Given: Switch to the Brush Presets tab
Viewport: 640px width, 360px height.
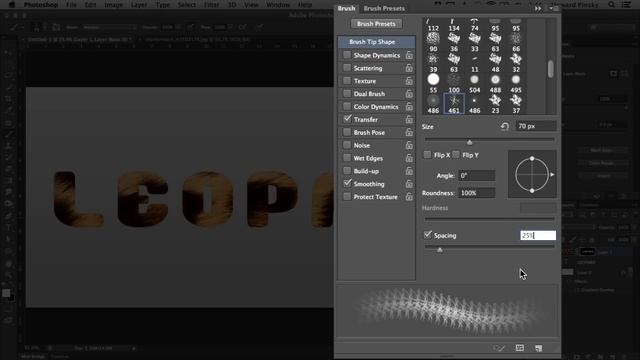Looking at the screenshot, I should (x=384, y=8).
